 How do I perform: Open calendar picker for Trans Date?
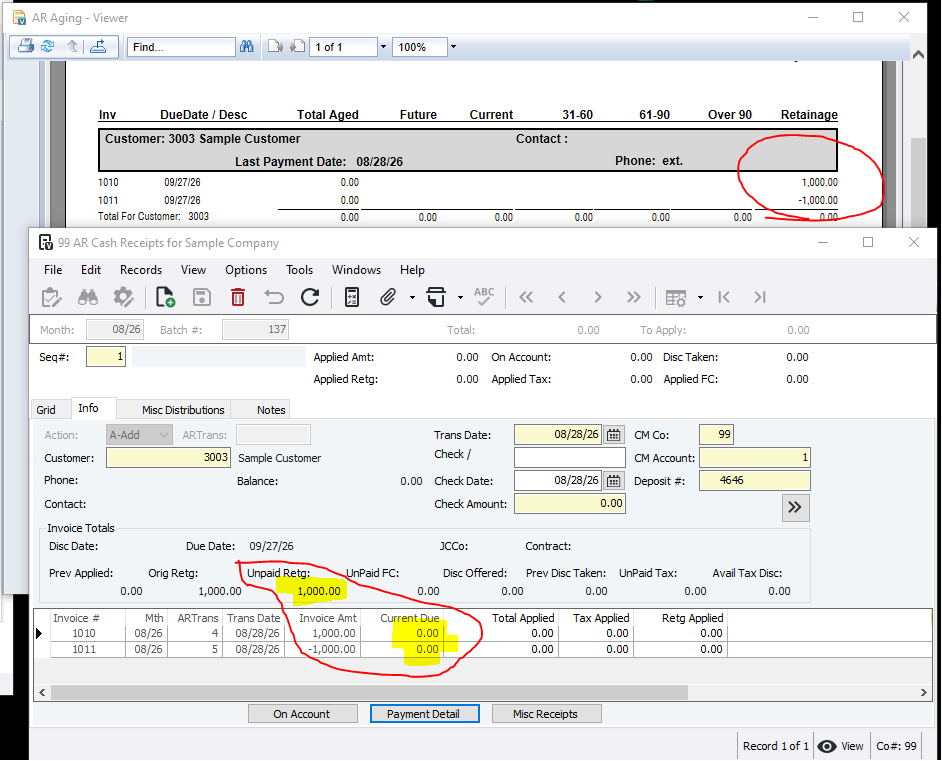(613, 435)
